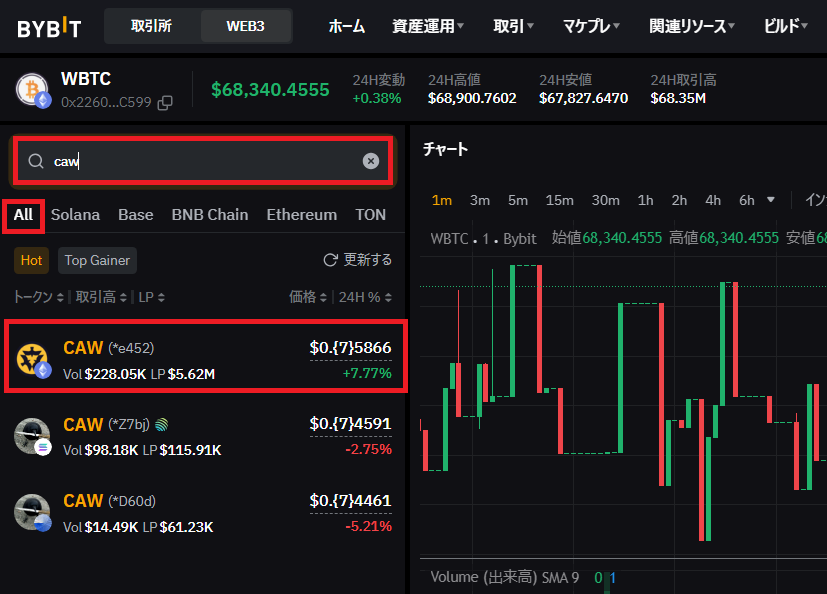Image resolution: width=827 pixels, height=594 pixels.
Task: Select the TON chain tab
Action: pyautogui.click(x=370, y=215)
